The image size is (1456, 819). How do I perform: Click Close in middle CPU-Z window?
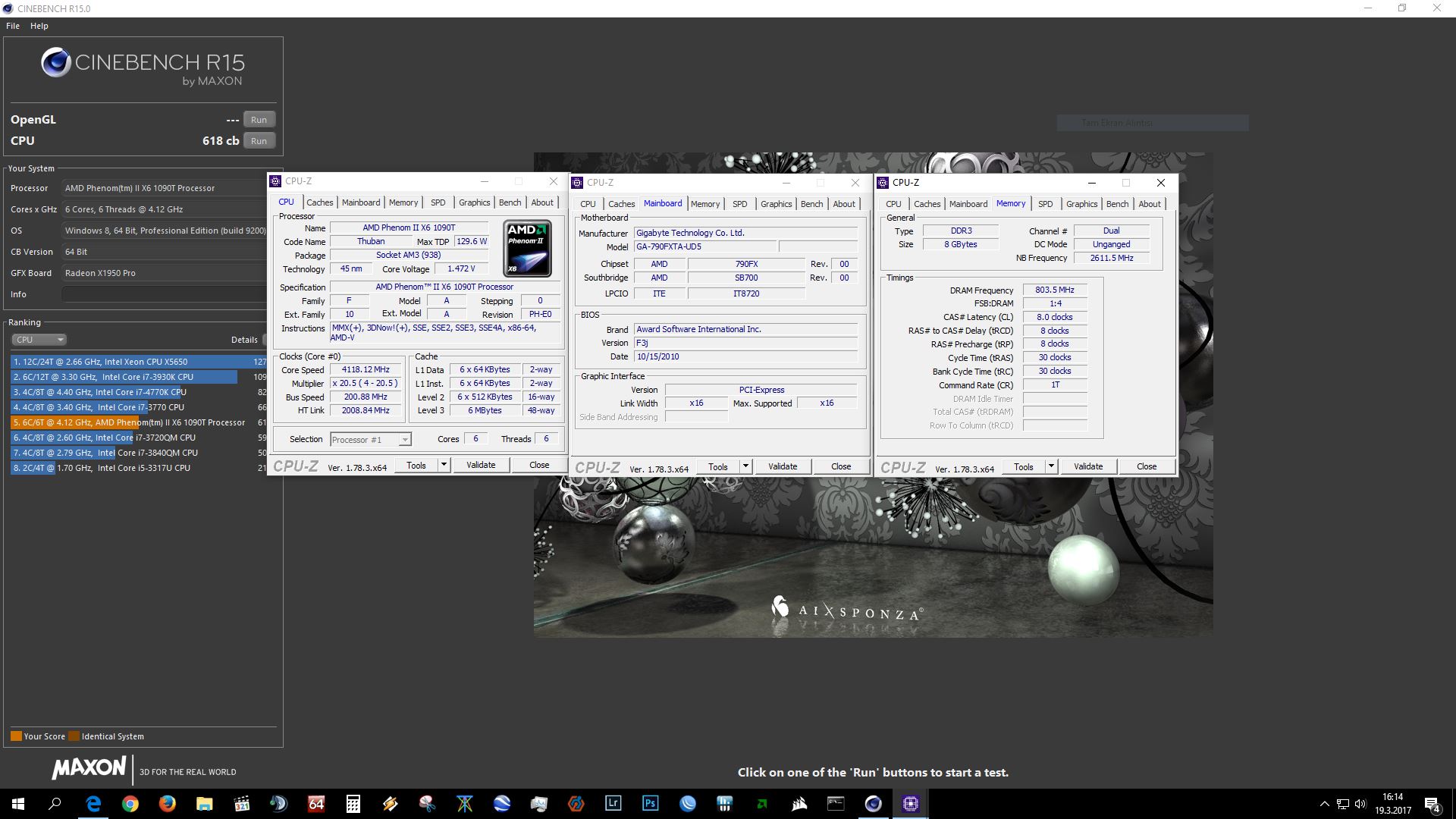coord(841,467)
